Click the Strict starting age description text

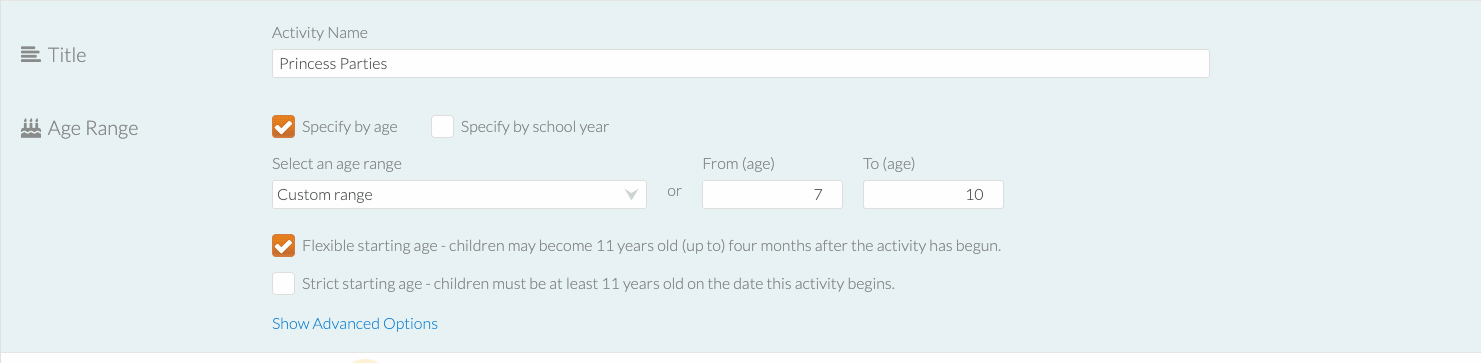tap(598, 283)
